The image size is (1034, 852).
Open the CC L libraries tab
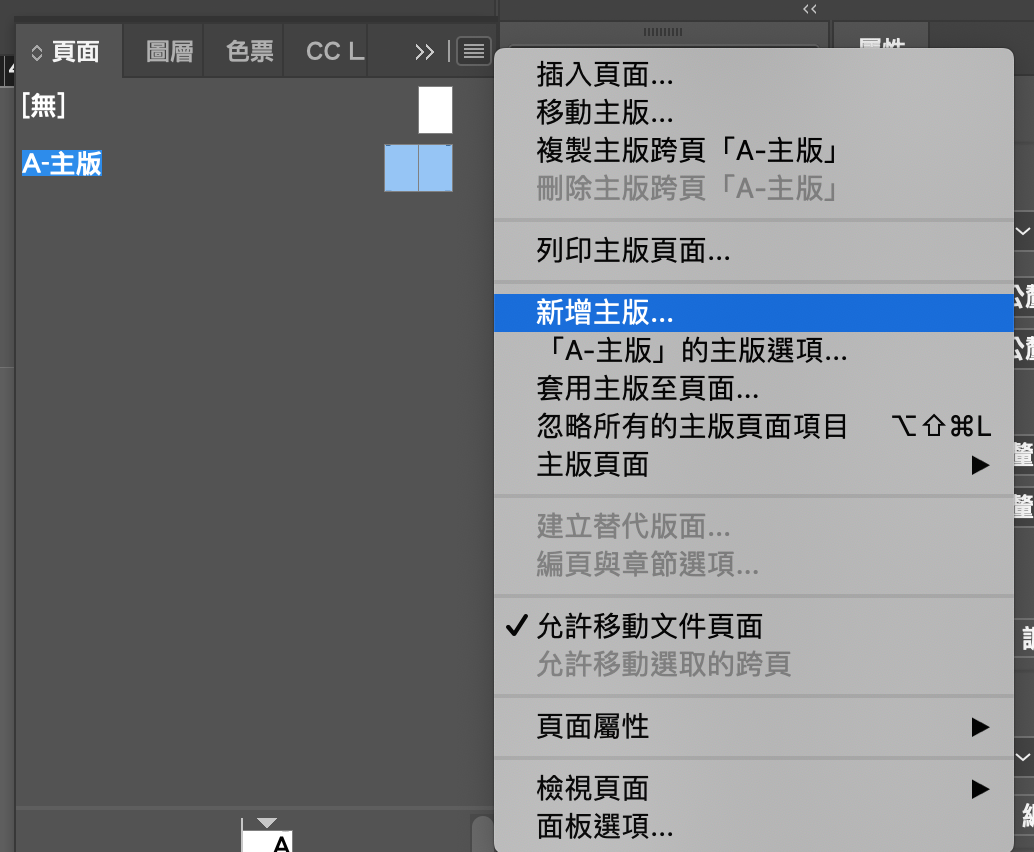334,52
